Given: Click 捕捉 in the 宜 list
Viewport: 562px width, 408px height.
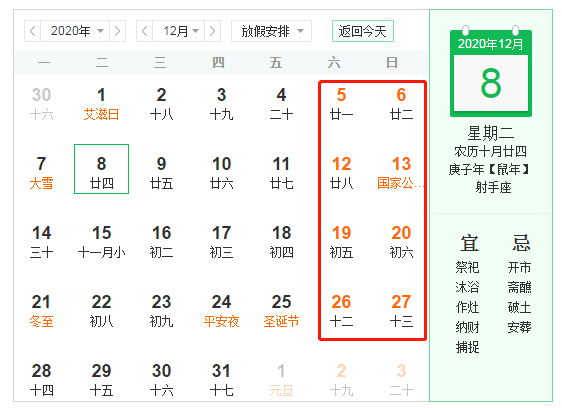Looking at the screenshot, I should (467, 347).
